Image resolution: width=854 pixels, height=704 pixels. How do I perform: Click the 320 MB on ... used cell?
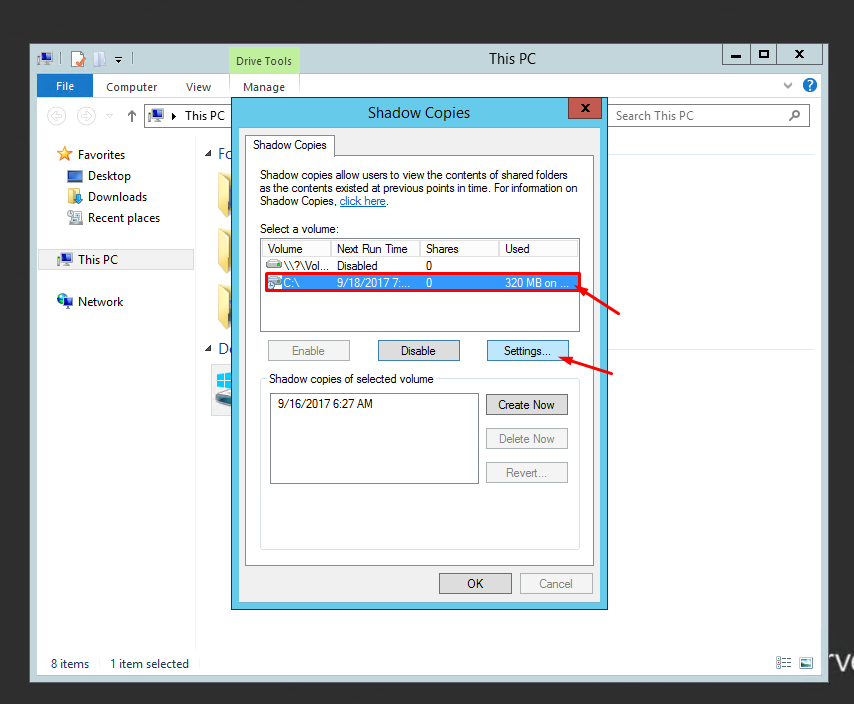click(x=536, y=283)
